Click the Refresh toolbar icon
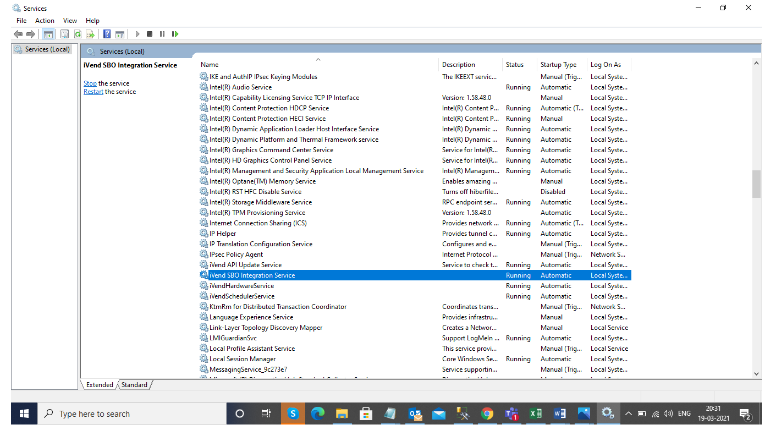 click(x=78, y=34)
